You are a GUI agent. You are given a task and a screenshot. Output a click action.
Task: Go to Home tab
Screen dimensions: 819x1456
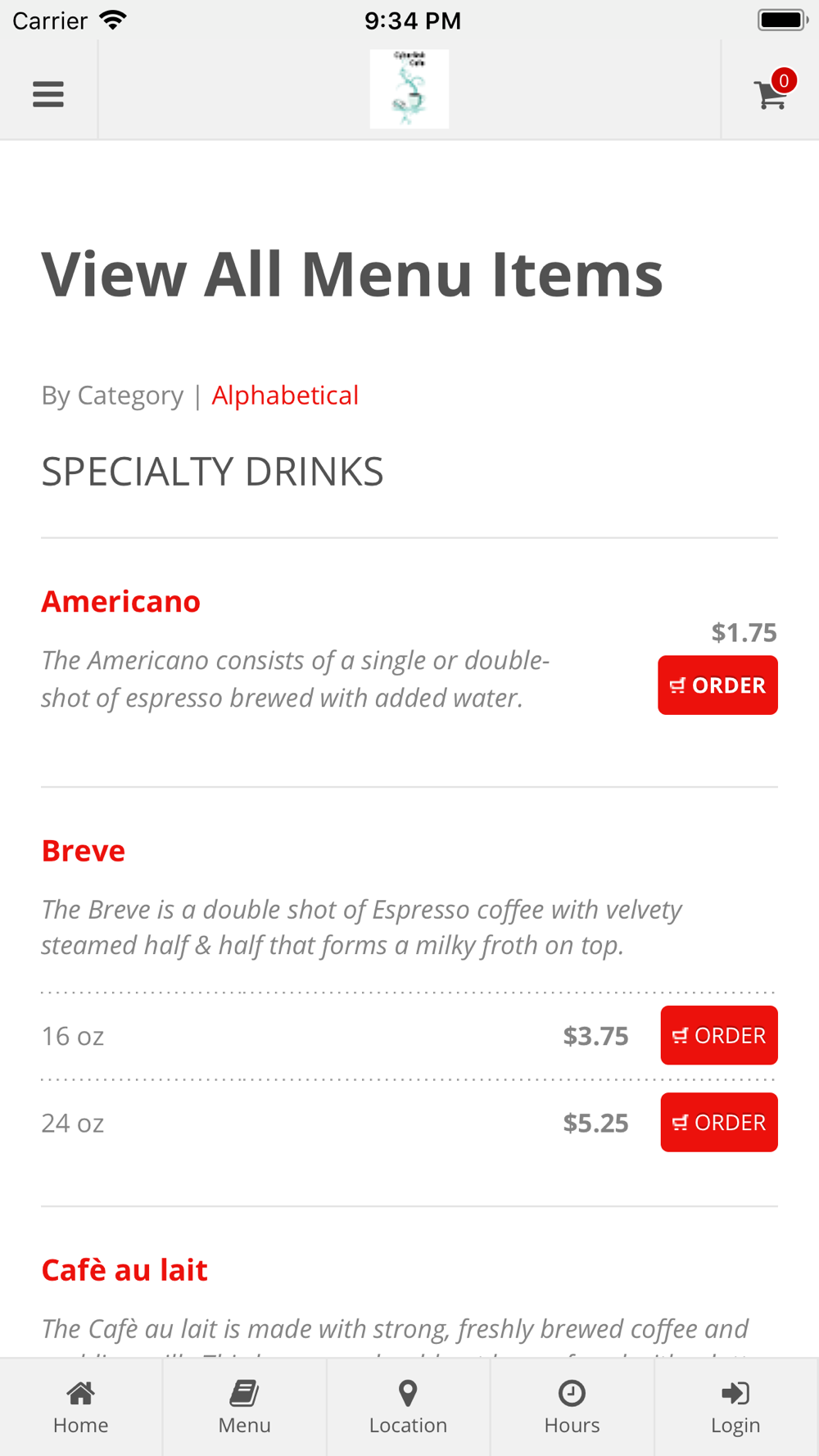click(x=81, y=1407)
